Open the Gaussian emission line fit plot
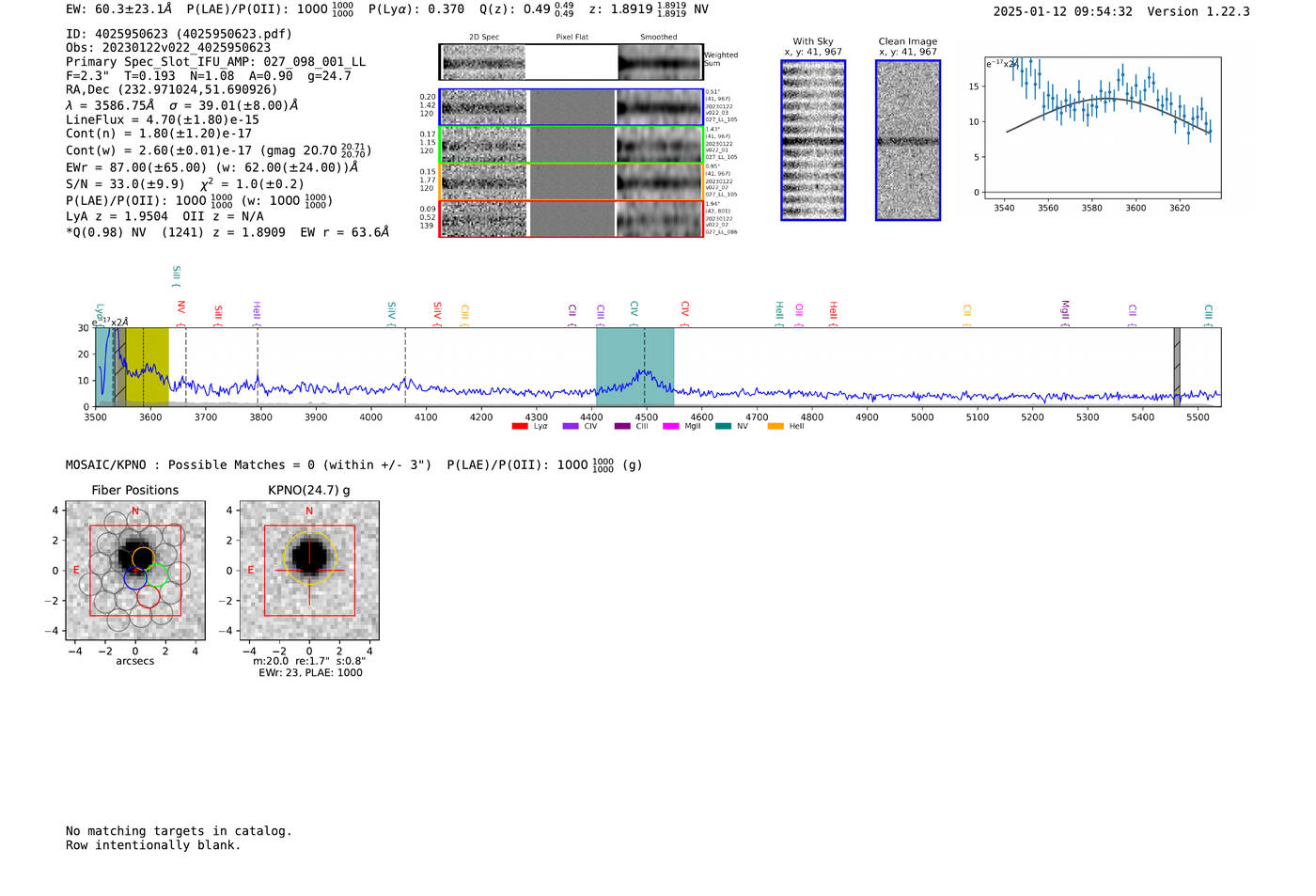1316x896 pixels. click(x=1102, y=128)
